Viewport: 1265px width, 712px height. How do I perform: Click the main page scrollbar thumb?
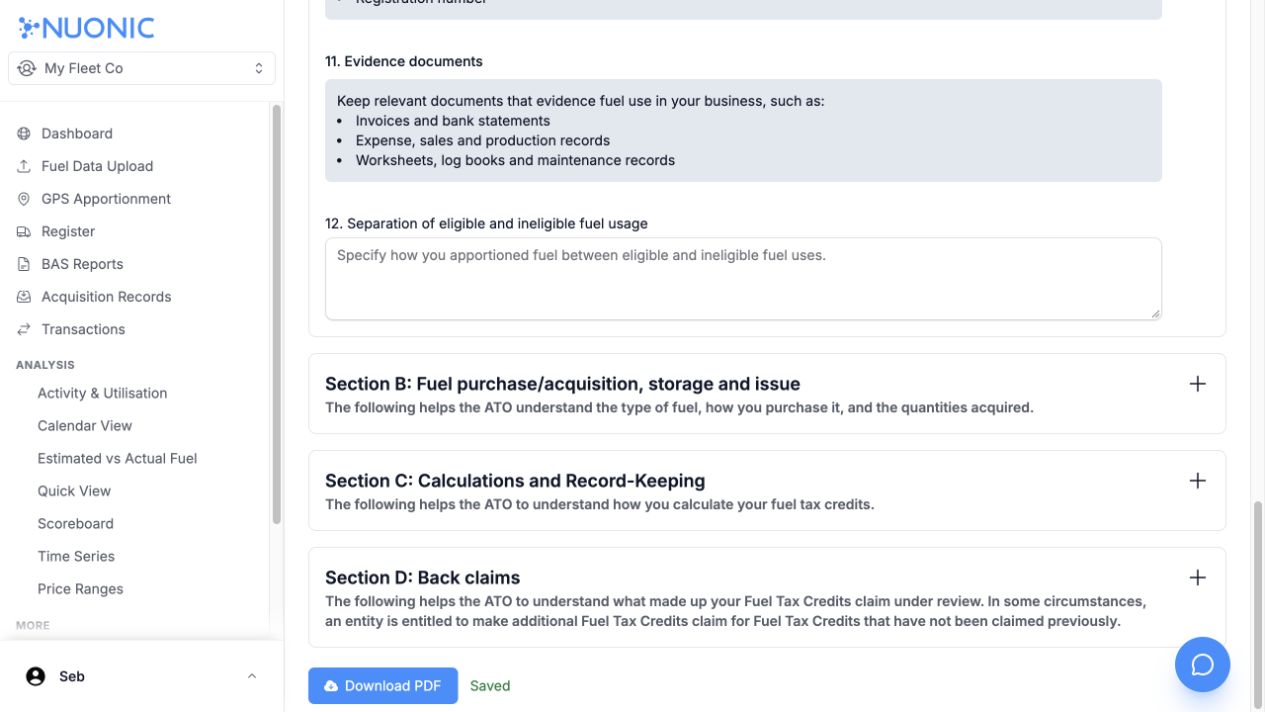pyautogui.click(x=1259, y=604)
